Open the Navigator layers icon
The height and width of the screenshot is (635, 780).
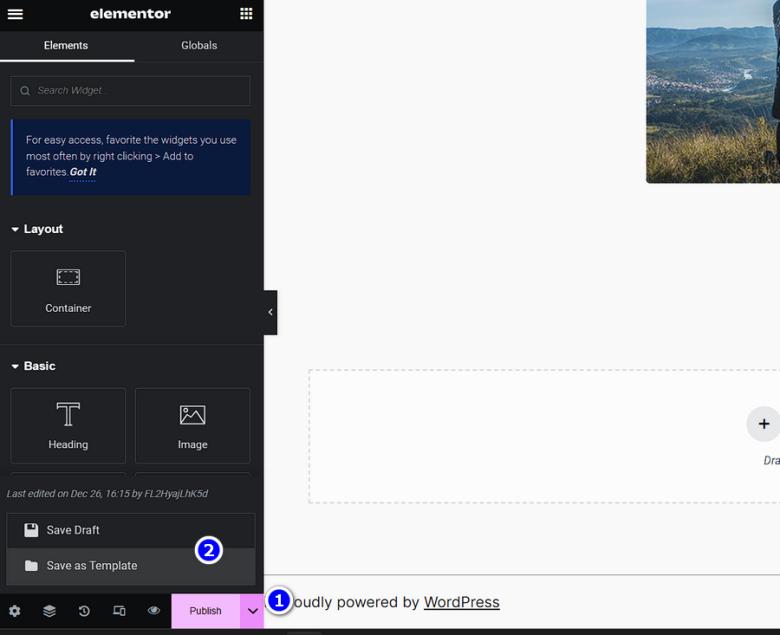(x=49, y=611)
